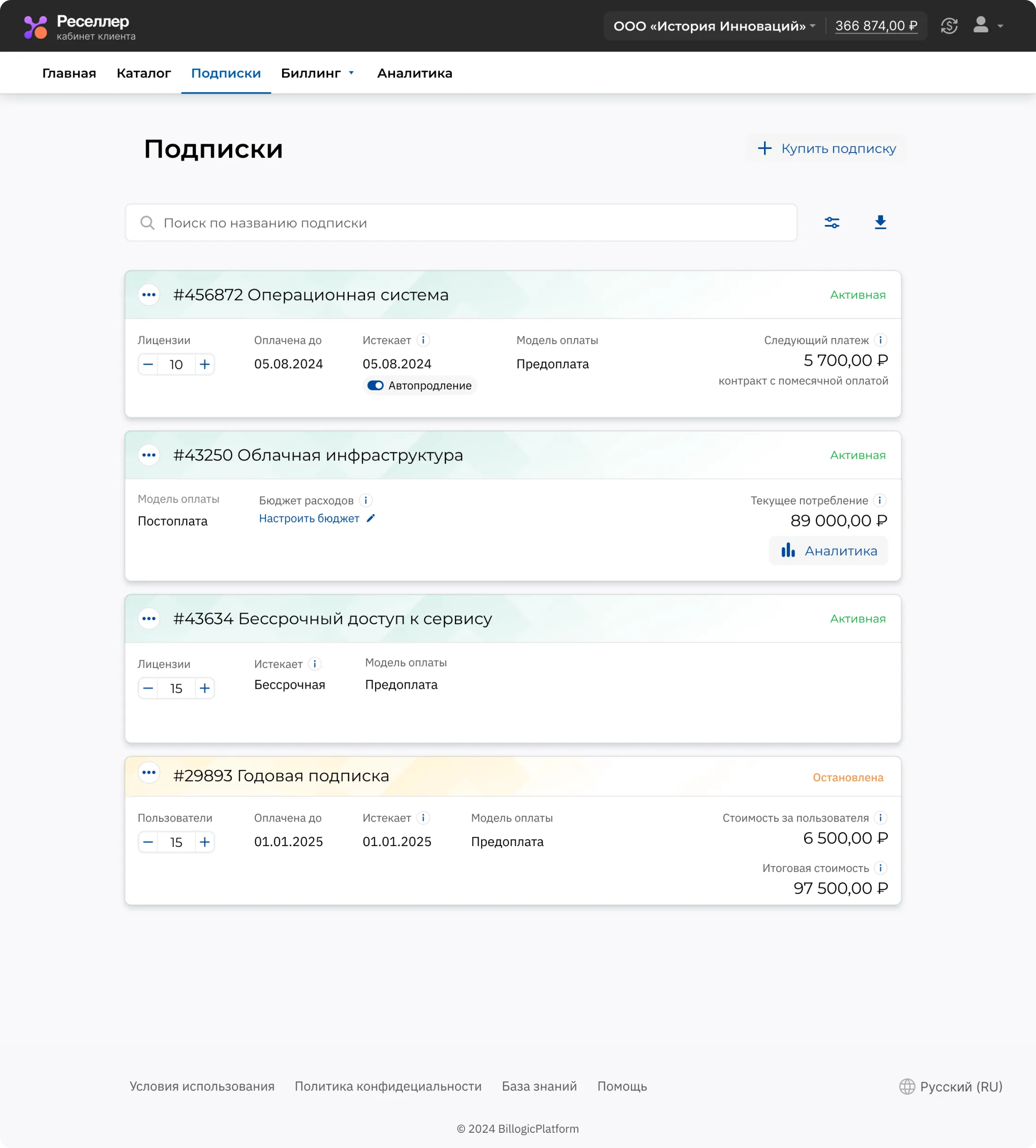Go to the Каталог tab
Image resolution: width=1036 pixels, height=1148 pixels.
click(x=143, y=73)
